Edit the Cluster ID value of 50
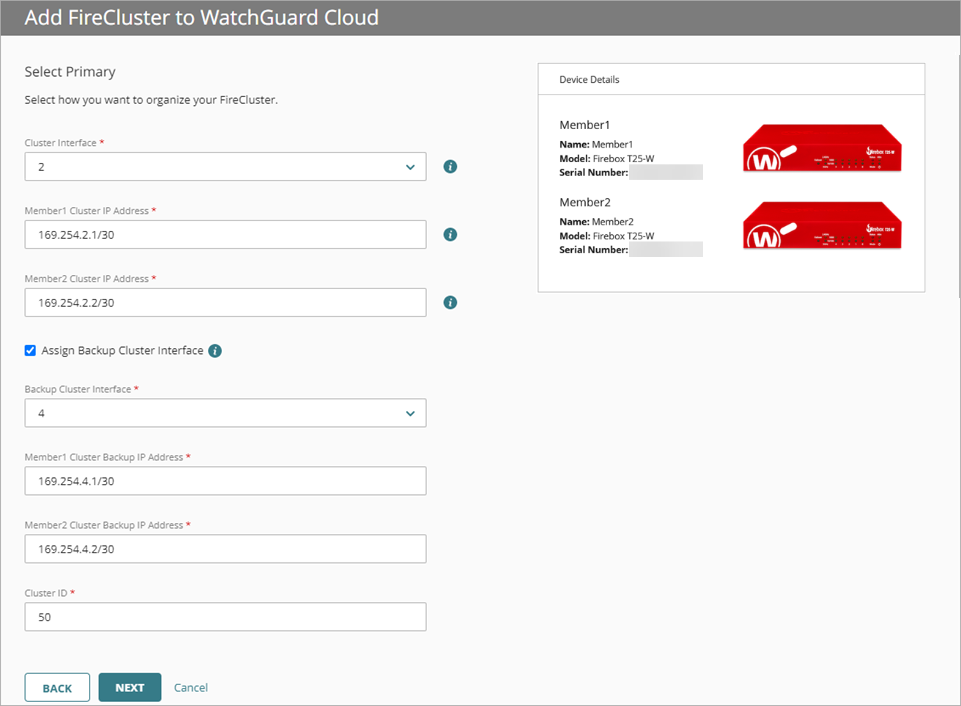This screenshot has height=706, width=961. point(225,617)
